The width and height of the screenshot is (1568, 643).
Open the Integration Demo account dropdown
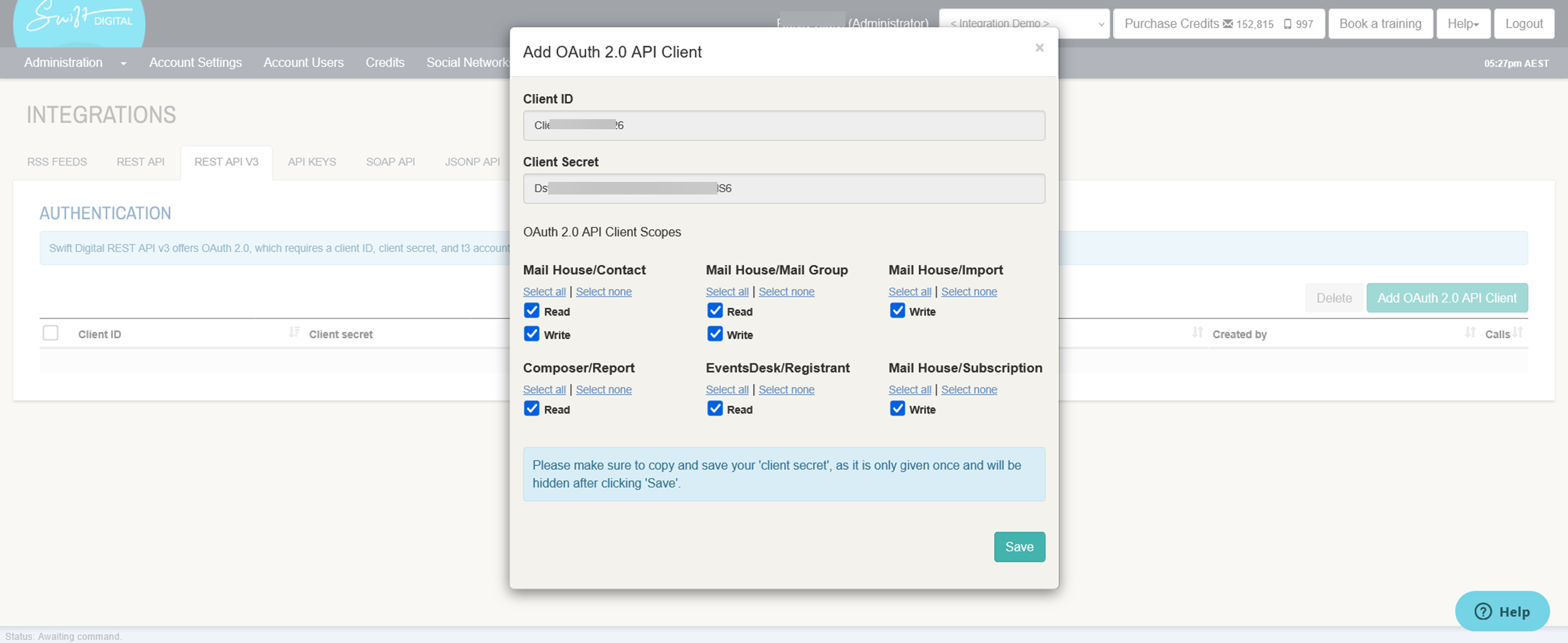[1024, 24]
